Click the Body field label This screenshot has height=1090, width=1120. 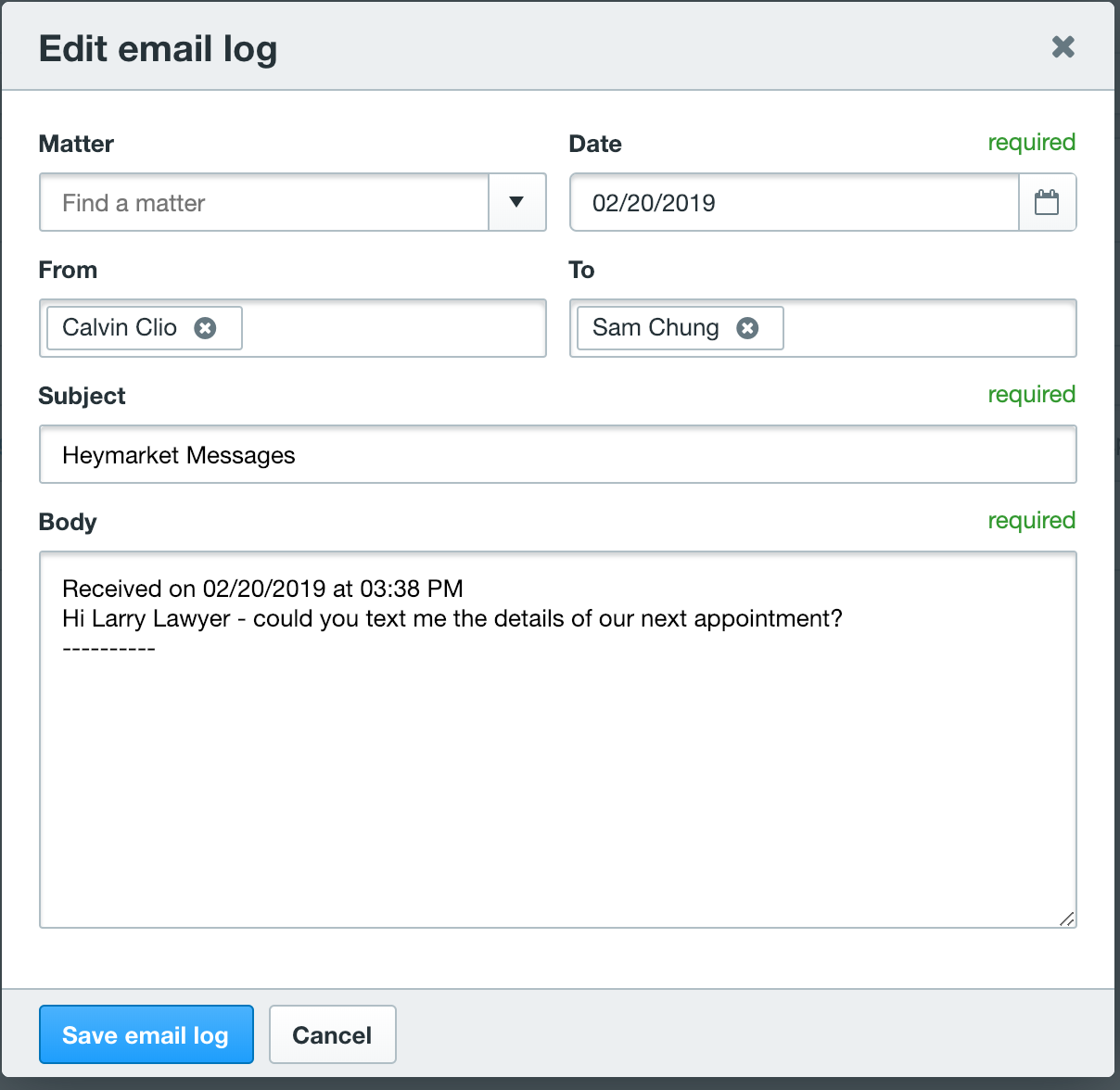68,522
